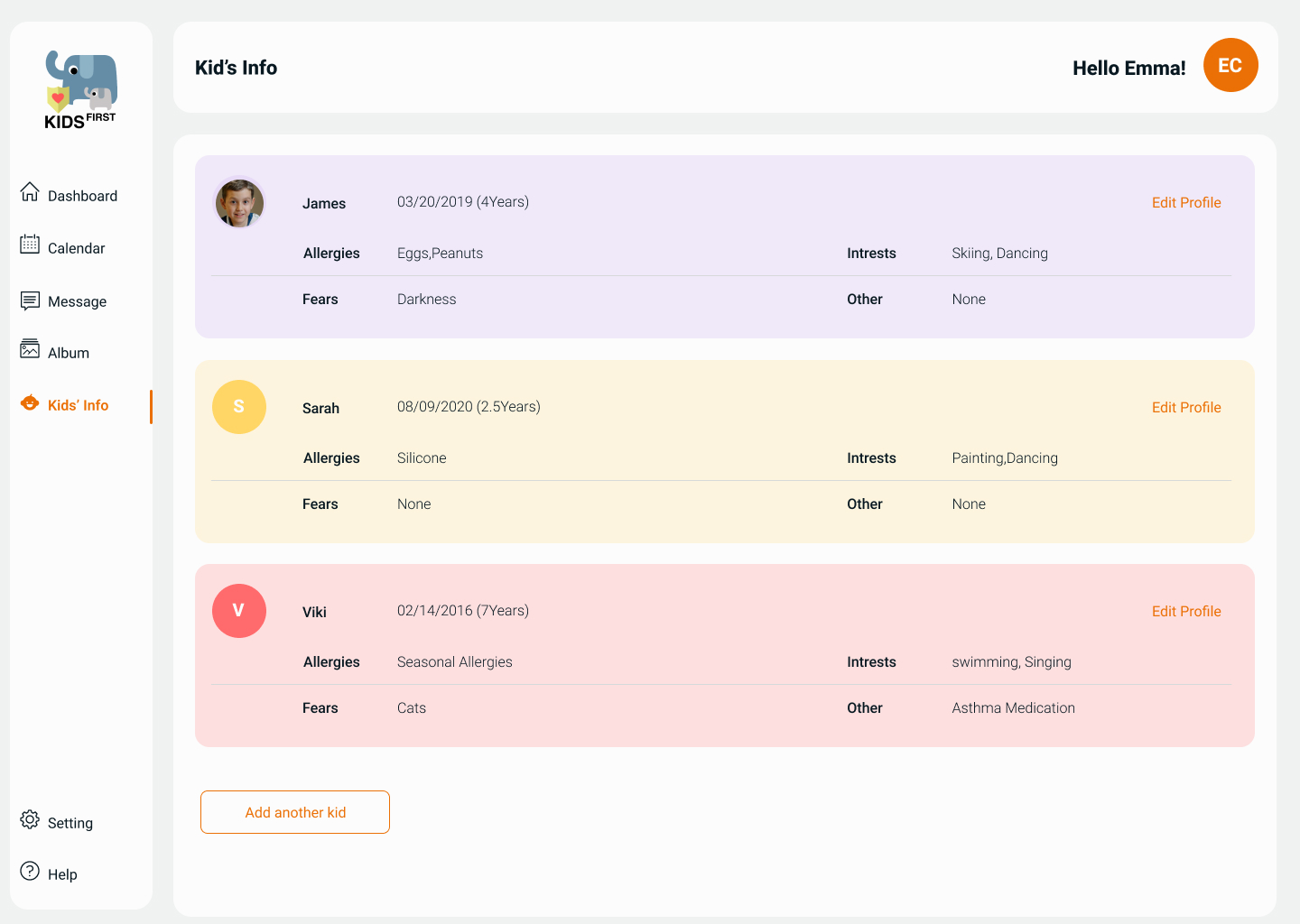The width and height of the screenshot is (1300, 924).
Task: Click Viki's name in her card
Action: (314, 613)
